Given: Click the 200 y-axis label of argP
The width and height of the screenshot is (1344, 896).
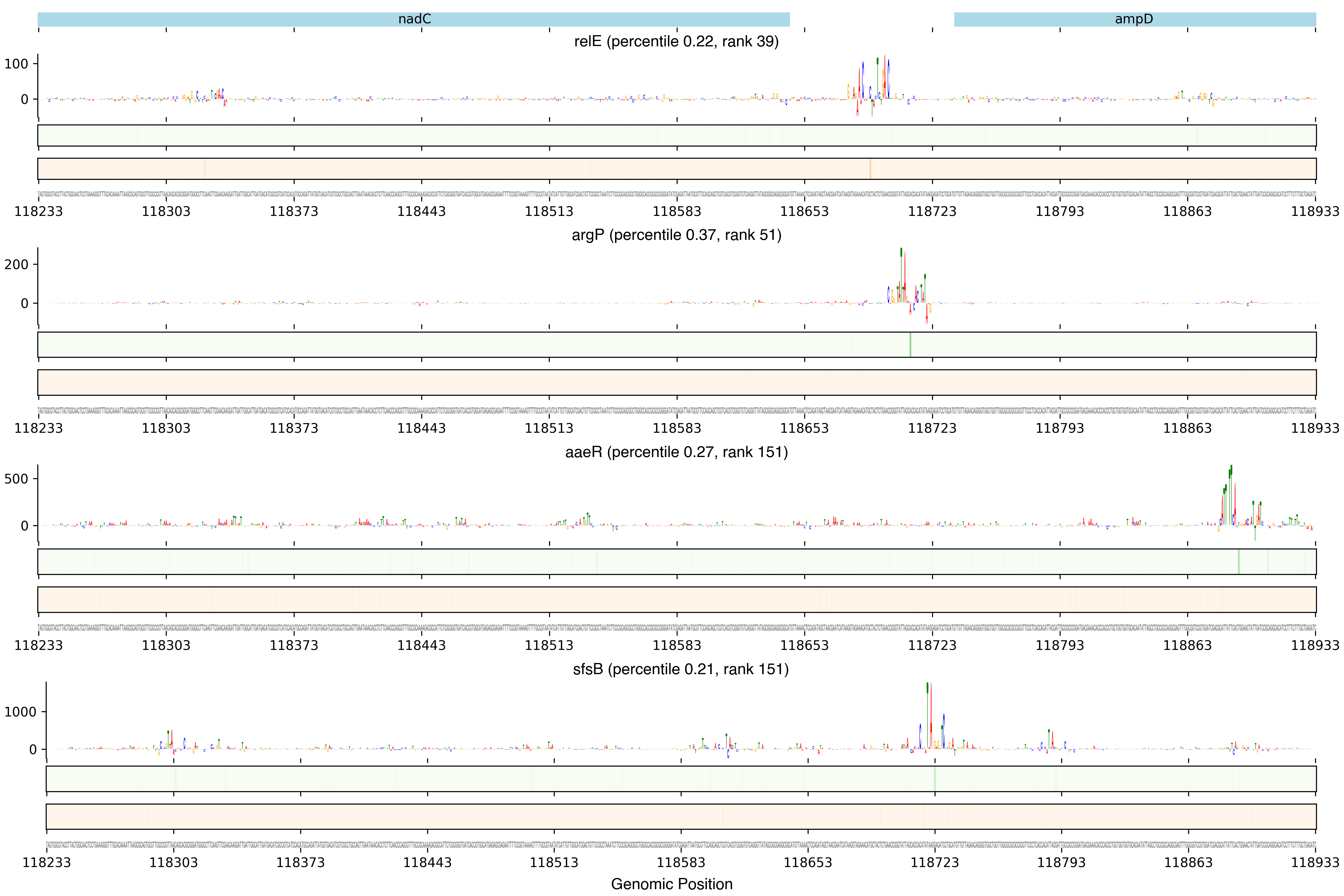Looking at the screenshot, I should (x=16, y=264).
